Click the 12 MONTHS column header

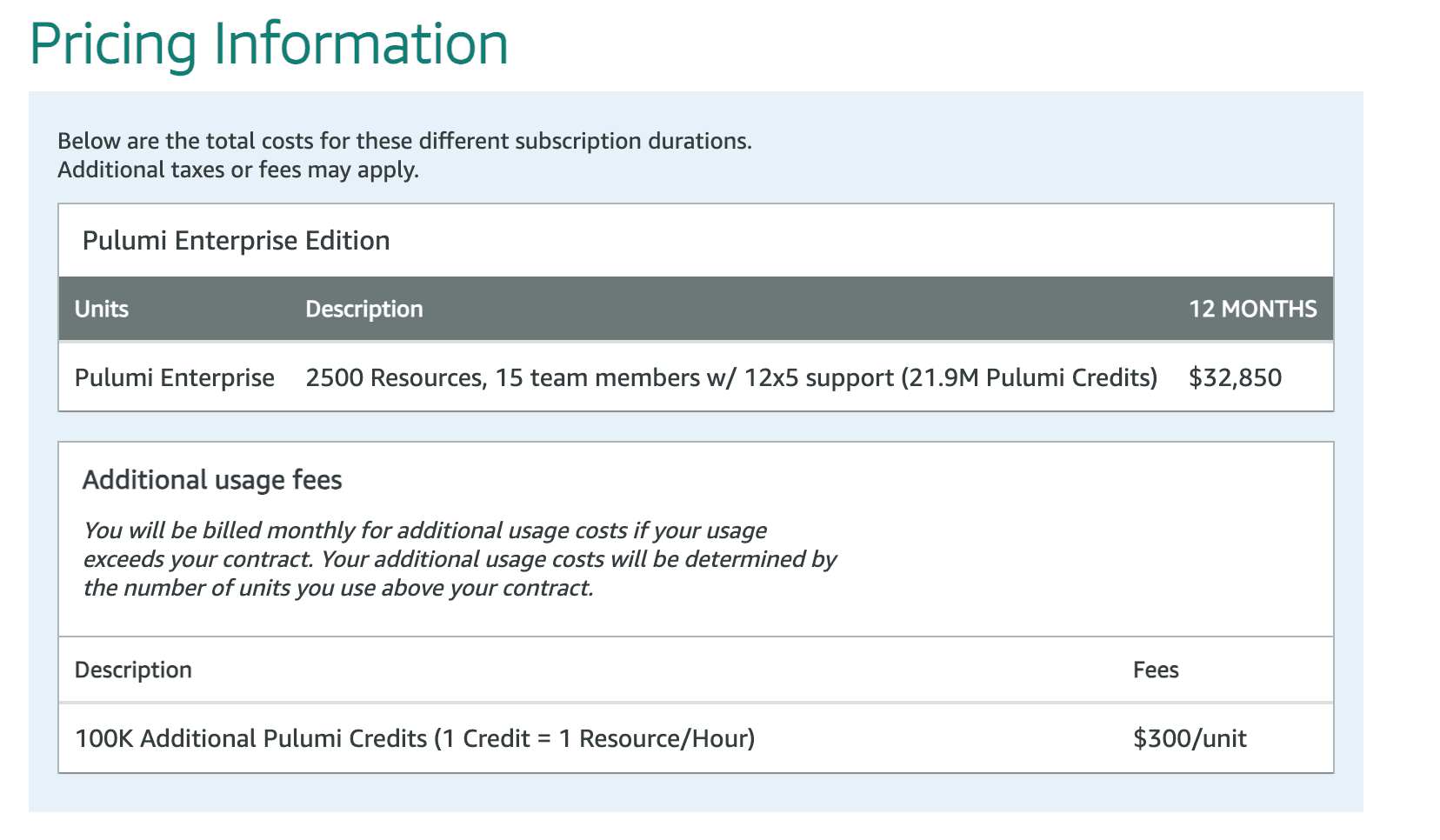tap(1253, 310)
